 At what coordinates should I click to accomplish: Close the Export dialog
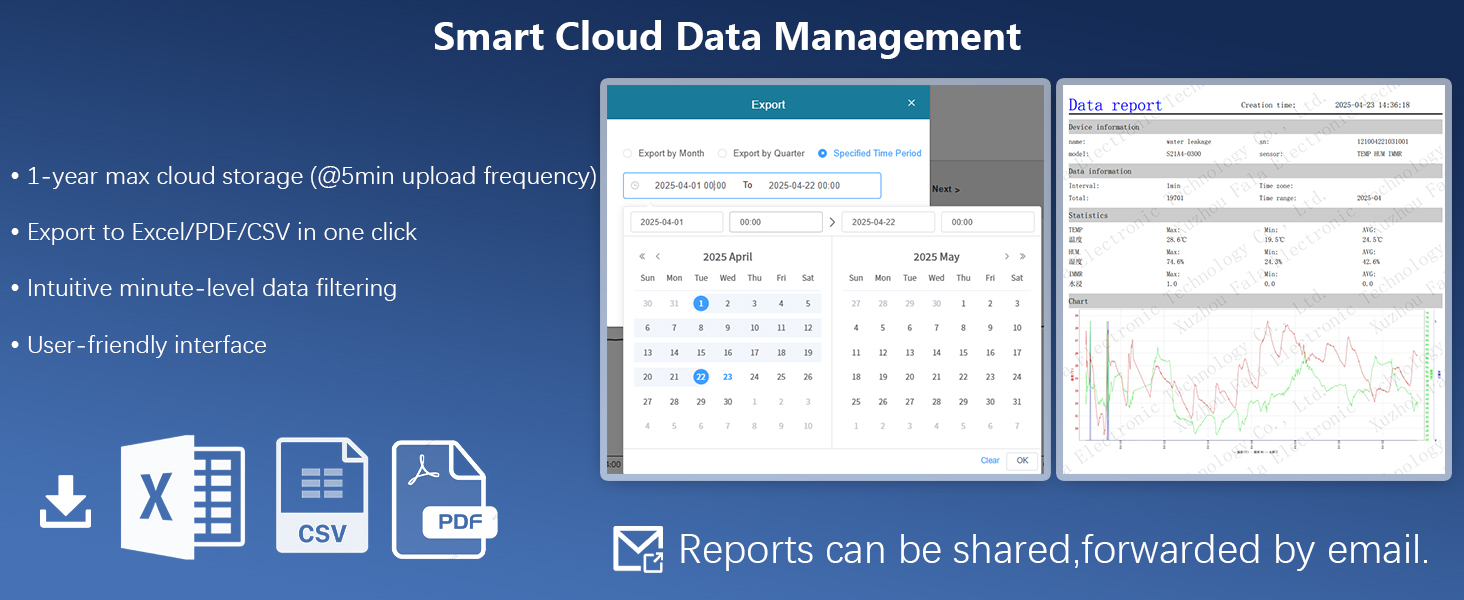click(911, 102)
